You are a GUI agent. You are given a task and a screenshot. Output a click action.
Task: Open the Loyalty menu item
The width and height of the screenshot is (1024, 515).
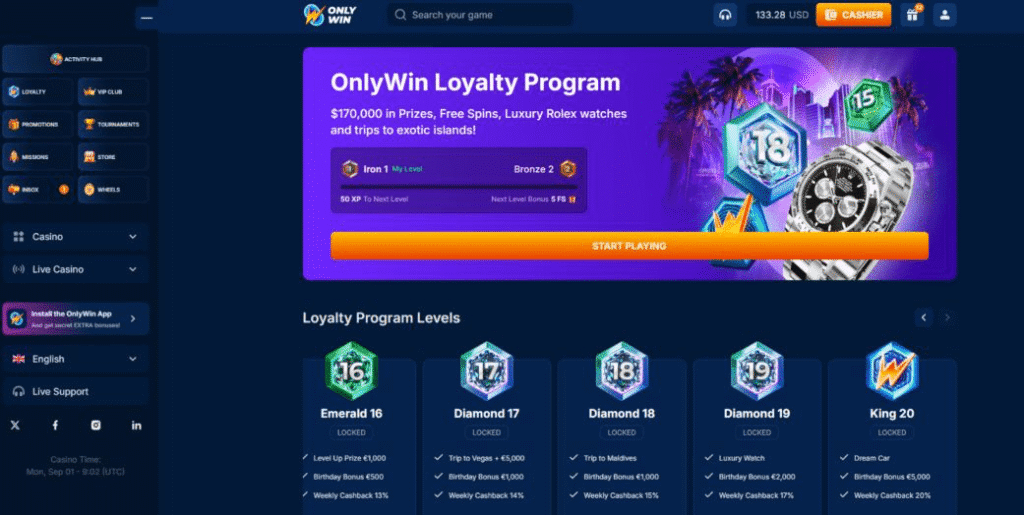[x=38, y=92]
